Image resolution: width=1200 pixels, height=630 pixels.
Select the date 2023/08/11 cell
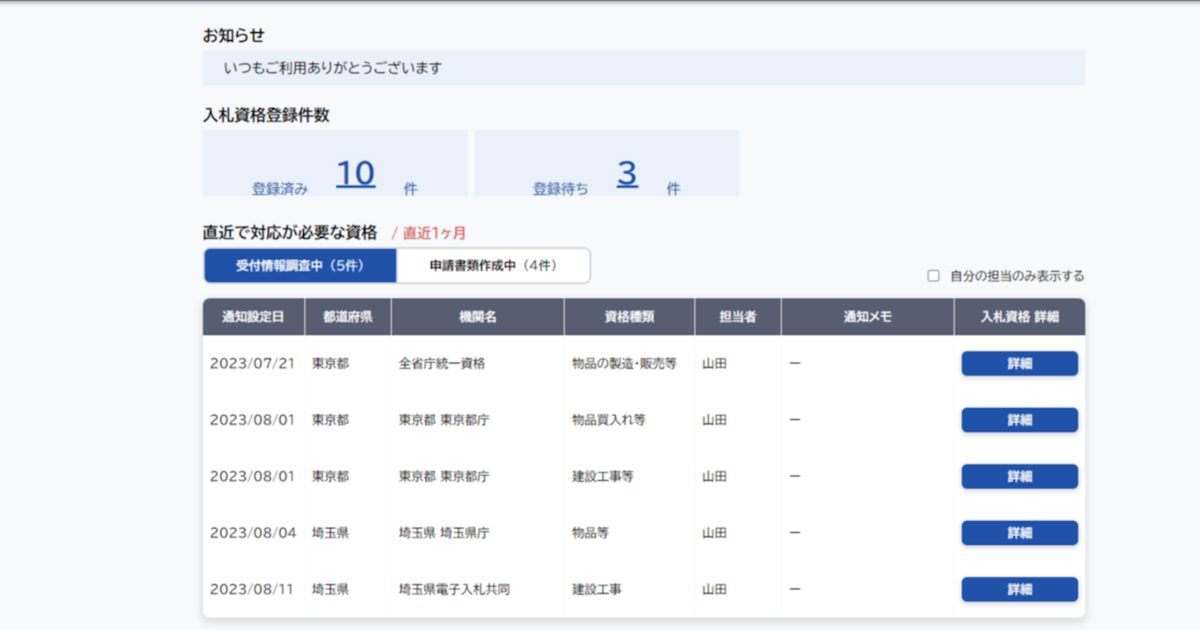(252, 590)
